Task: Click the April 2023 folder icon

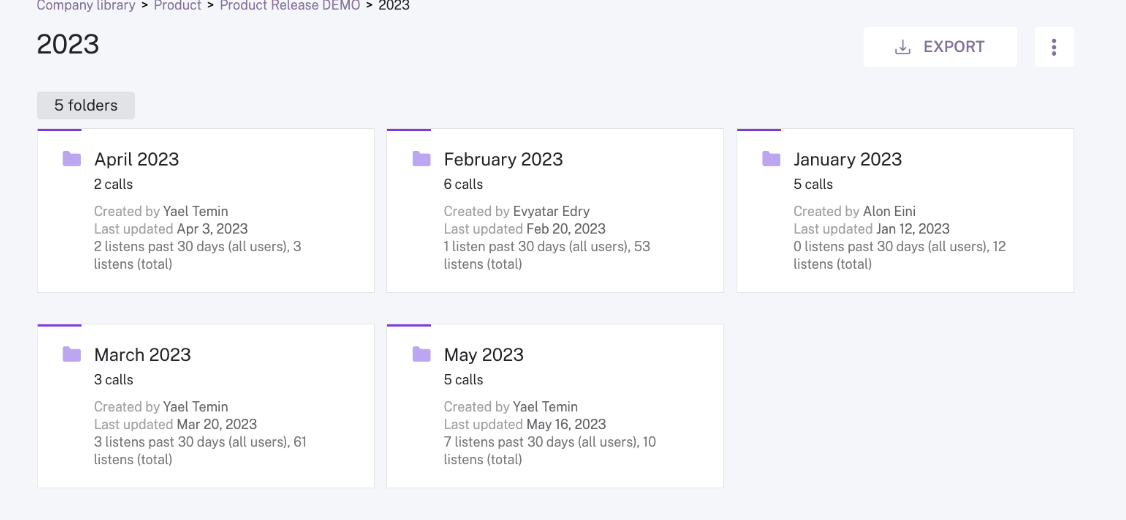Action: pyautogui.click(x=72, y=159)
